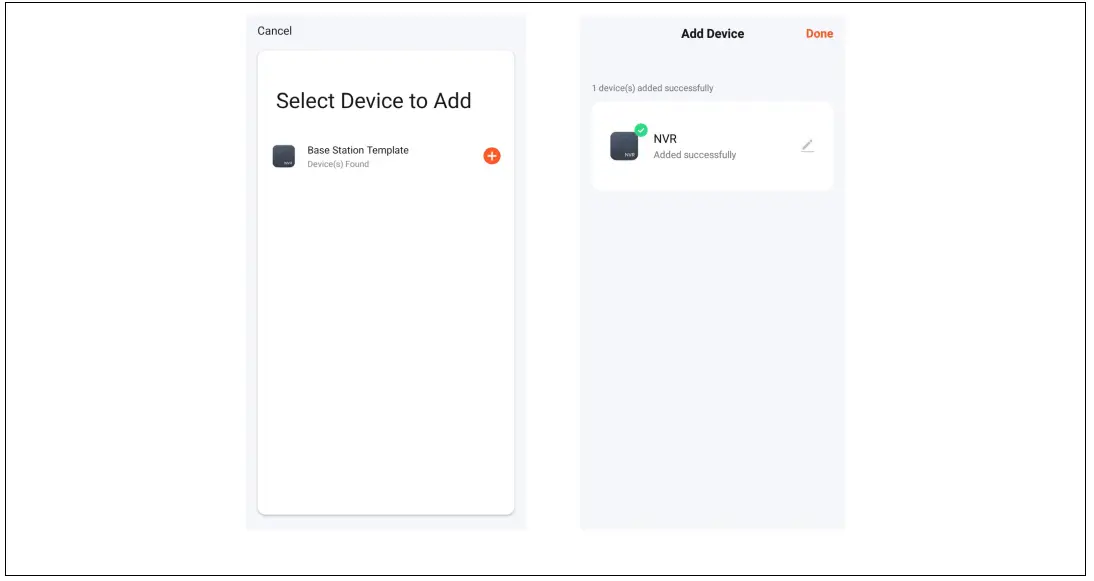Tap the NVR badge on Base Station Template icon

[287, 163]
